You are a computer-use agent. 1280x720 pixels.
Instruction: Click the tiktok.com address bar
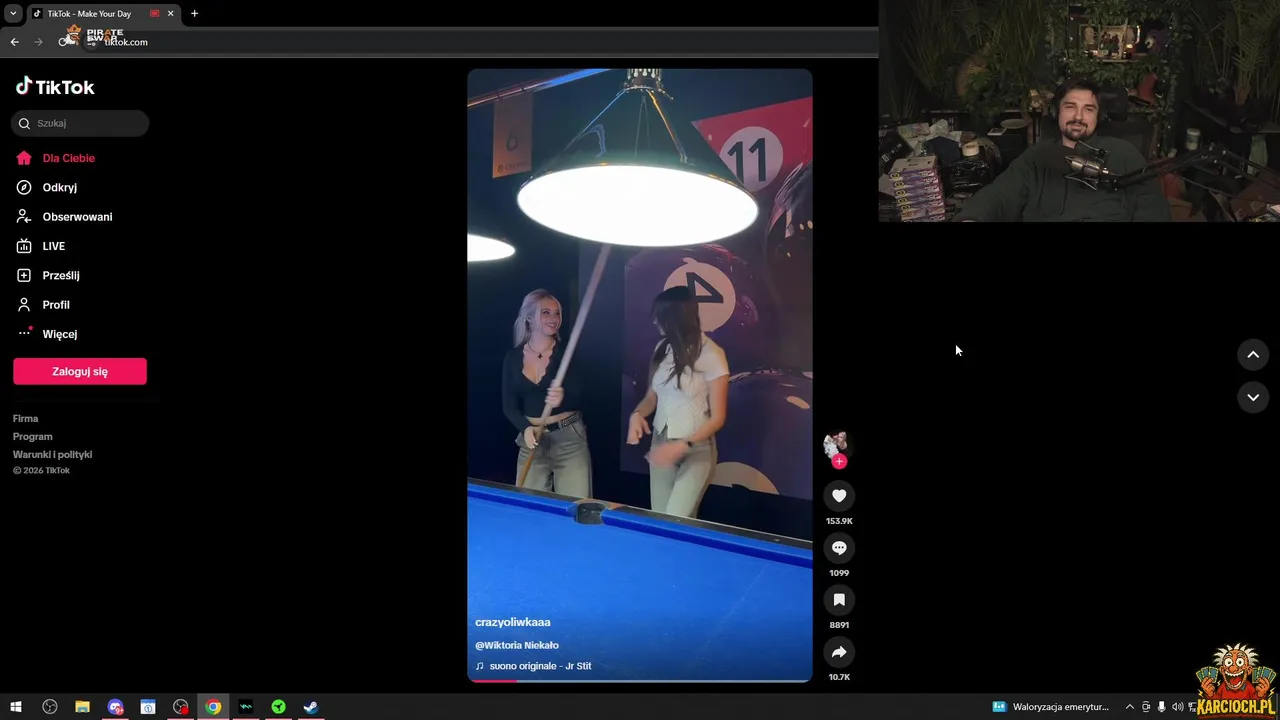pos(480,42)
